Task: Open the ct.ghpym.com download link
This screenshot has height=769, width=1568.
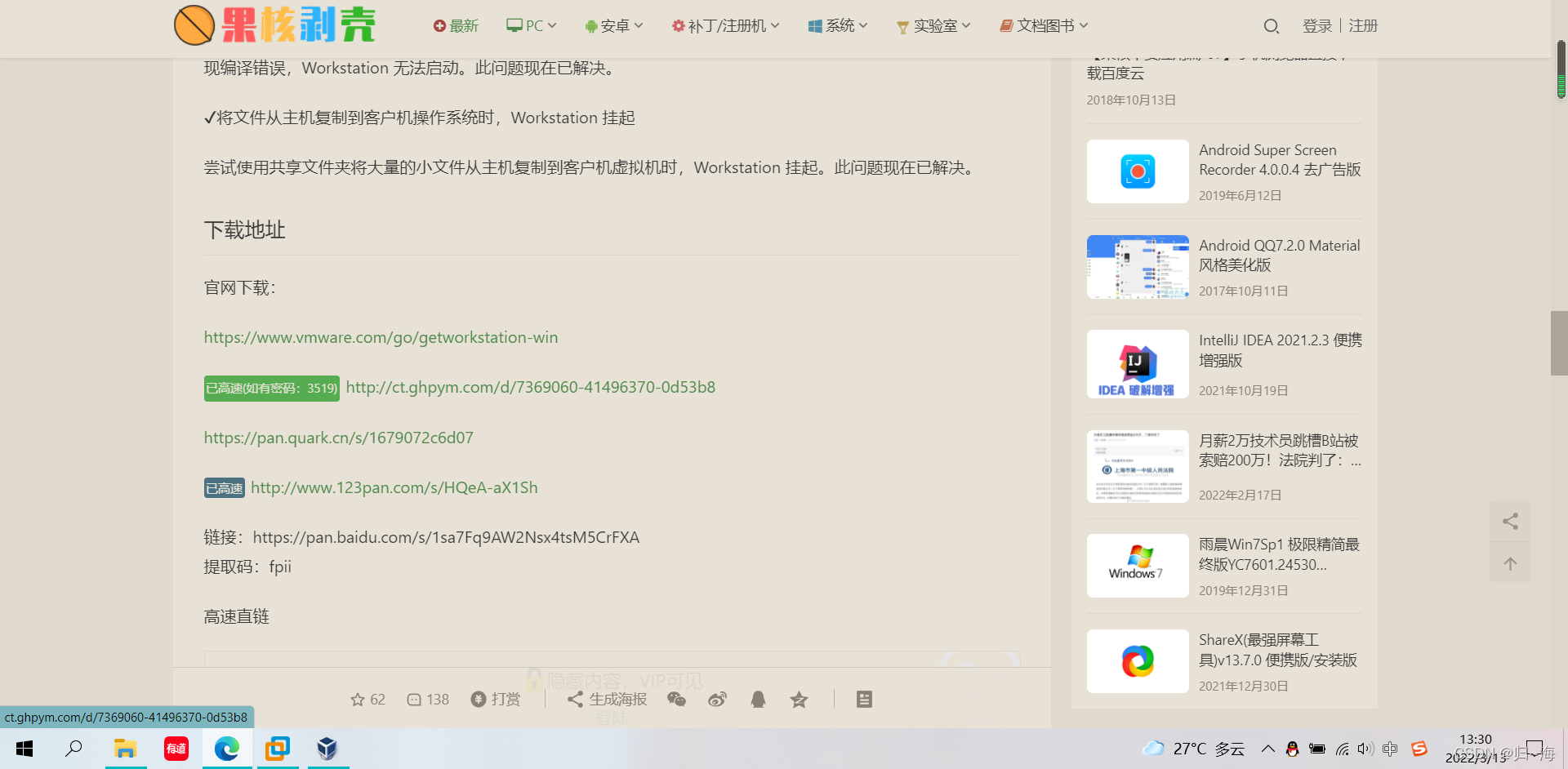Action: pyautogui.click(x=531, y=387)
